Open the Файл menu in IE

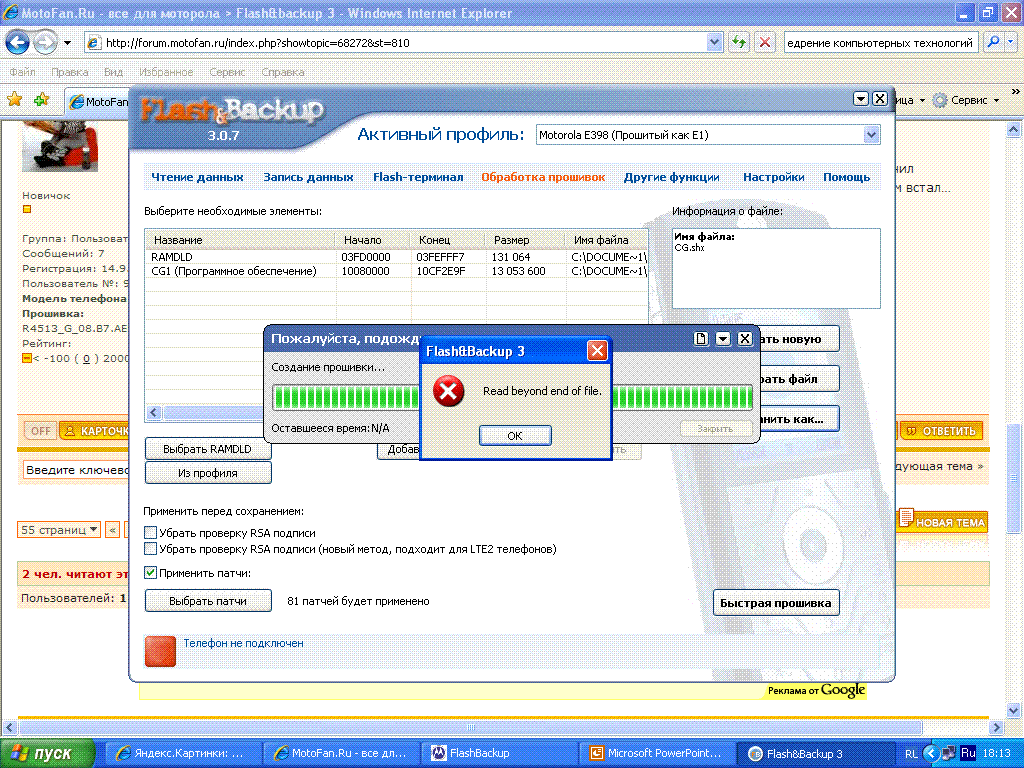(23, 72)
